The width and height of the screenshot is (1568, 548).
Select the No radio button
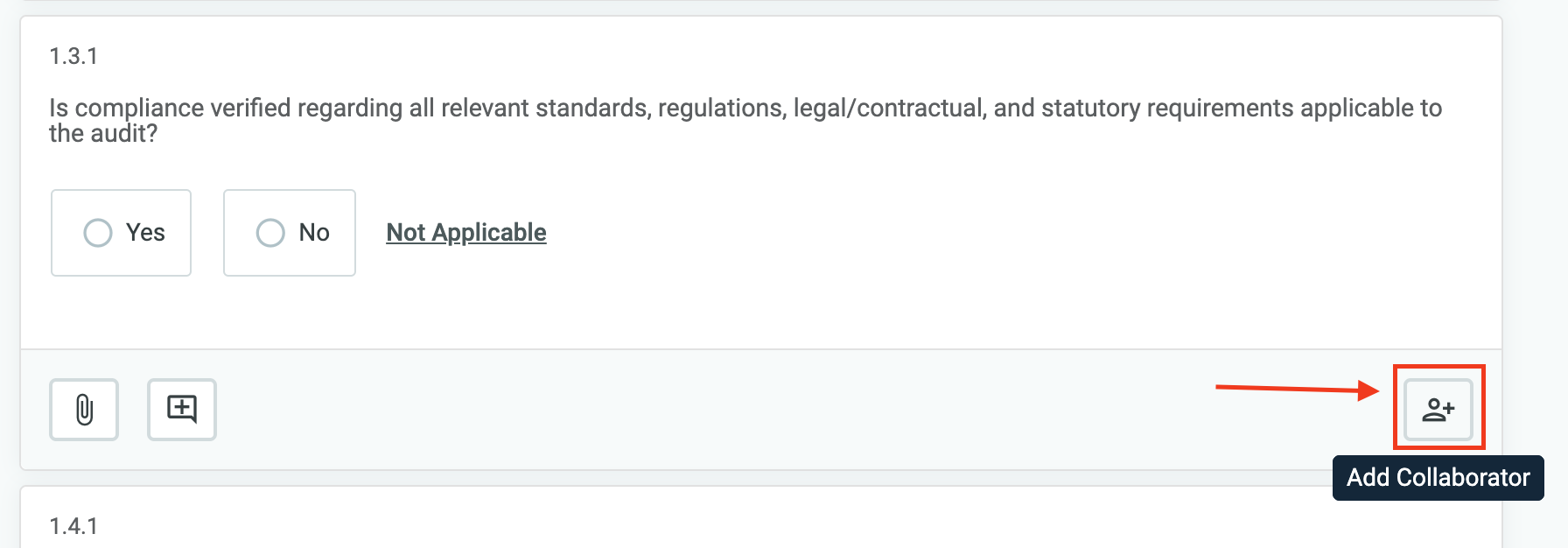[270, 233]
